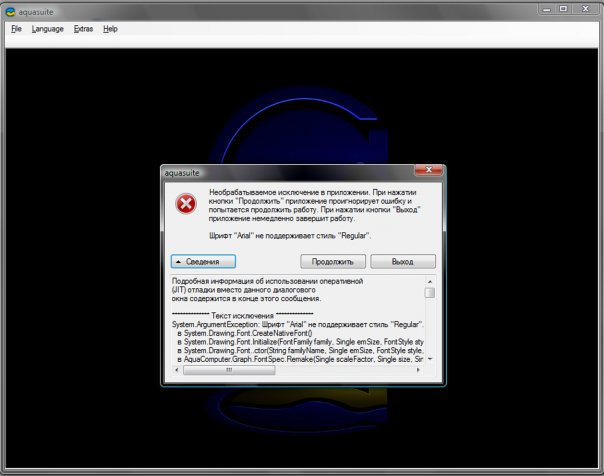Viewport: 604px width, 476px height.
Task: Click the System.ArgumentException line in details
Action: [x=297, y=324]
